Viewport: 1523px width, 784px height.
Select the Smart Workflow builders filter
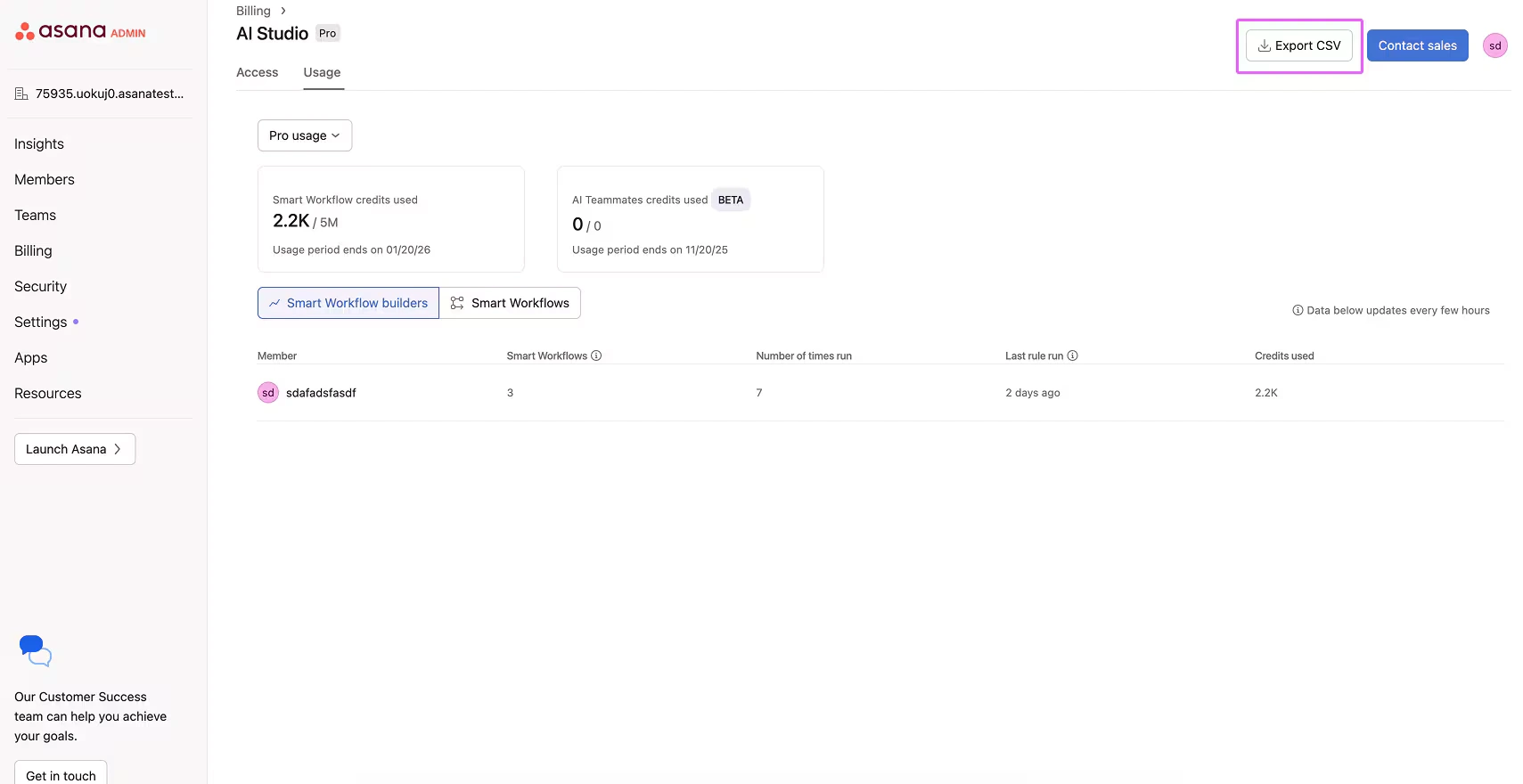point(348,303)
